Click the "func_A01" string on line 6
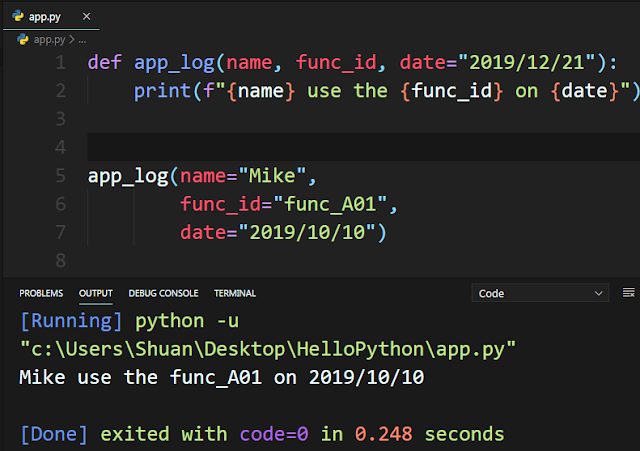The image size is (640, 451). pyautogui.click(x=330, y=204)
